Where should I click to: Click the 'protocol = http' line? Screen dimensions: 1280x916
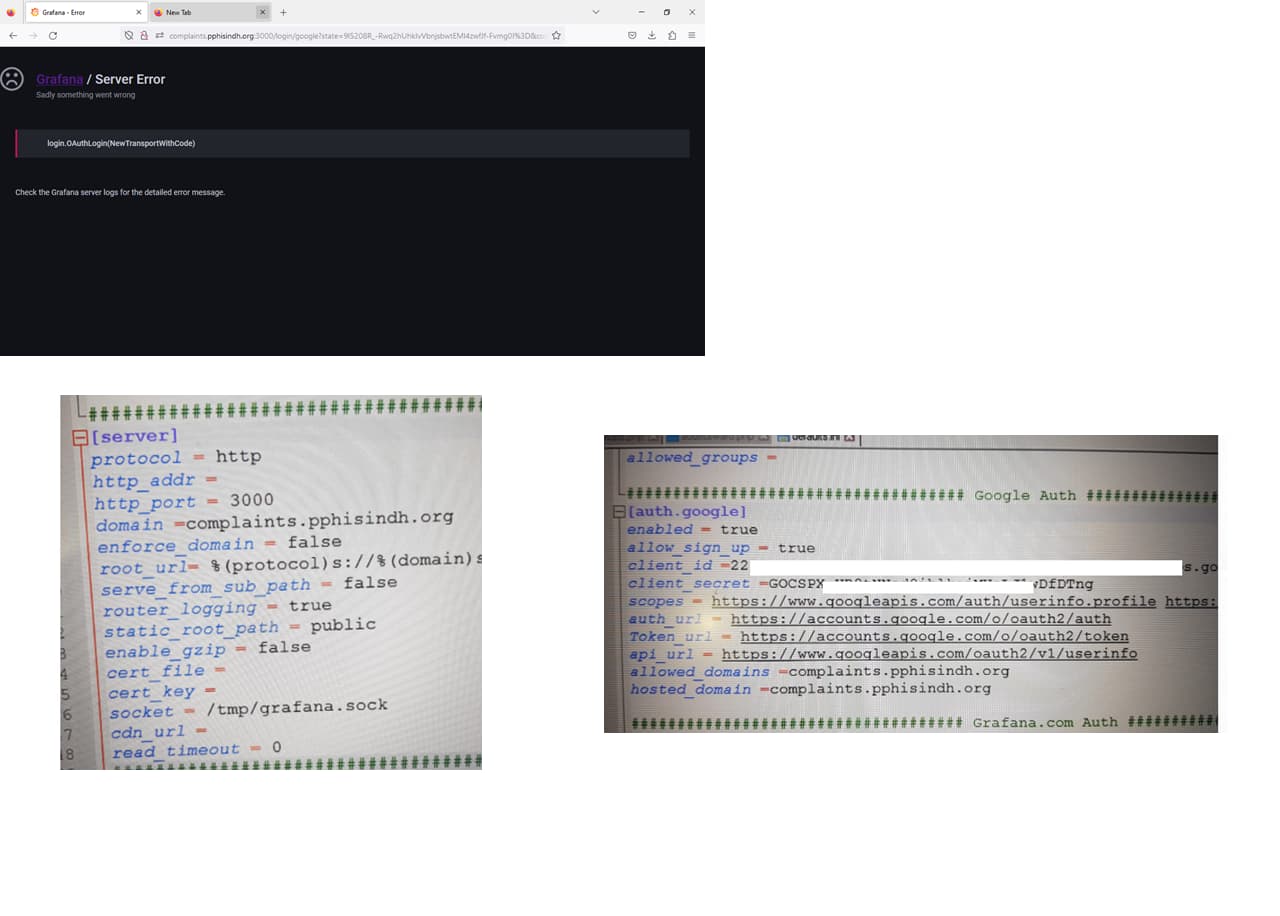click(x=176, y=457)
